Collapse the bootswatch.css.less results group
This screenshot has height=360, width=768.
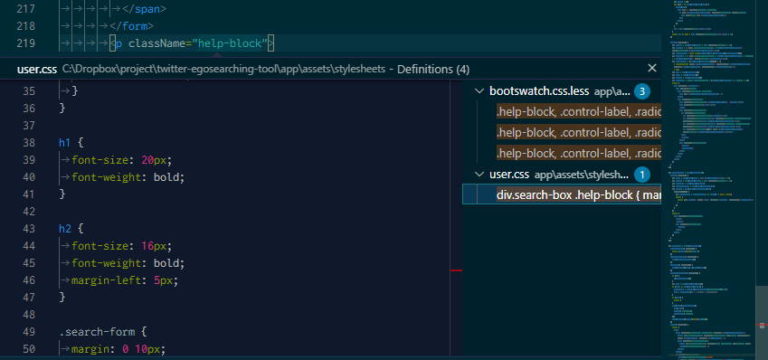479,91
